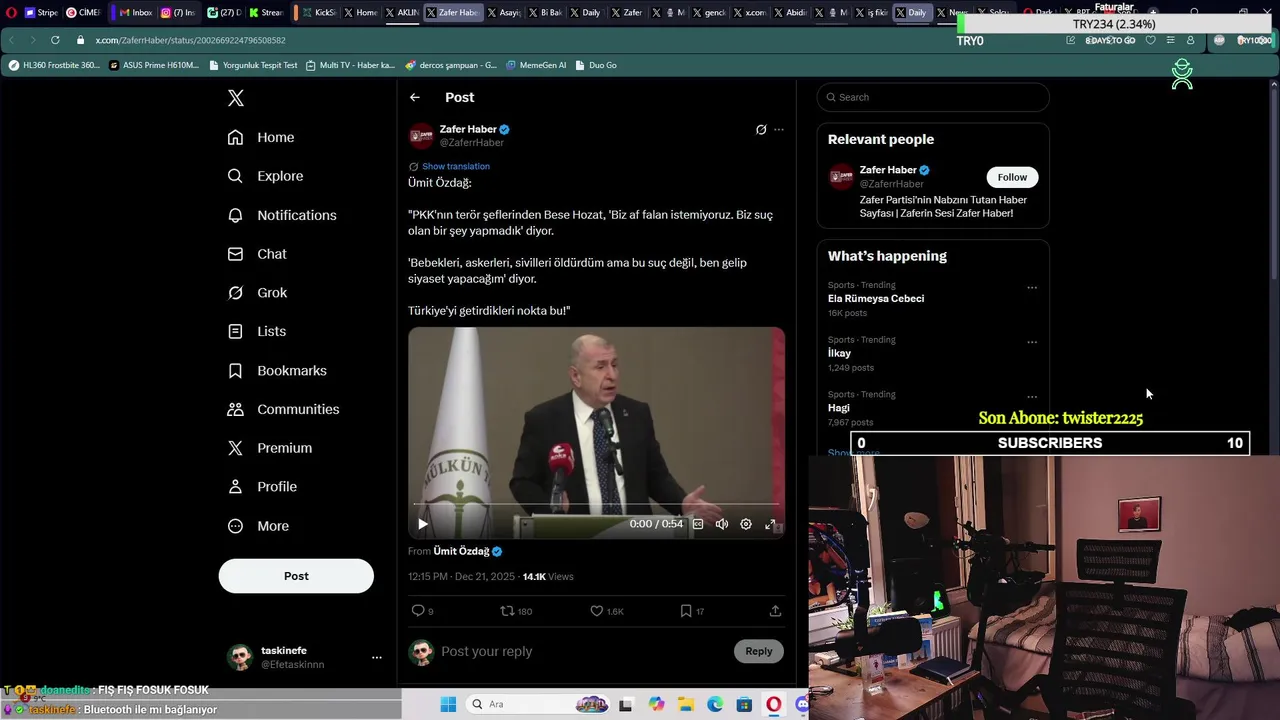This screenshot has height=720, width=1280.
Task: Click the browser back arrow
Action: [x=11, y=40]
